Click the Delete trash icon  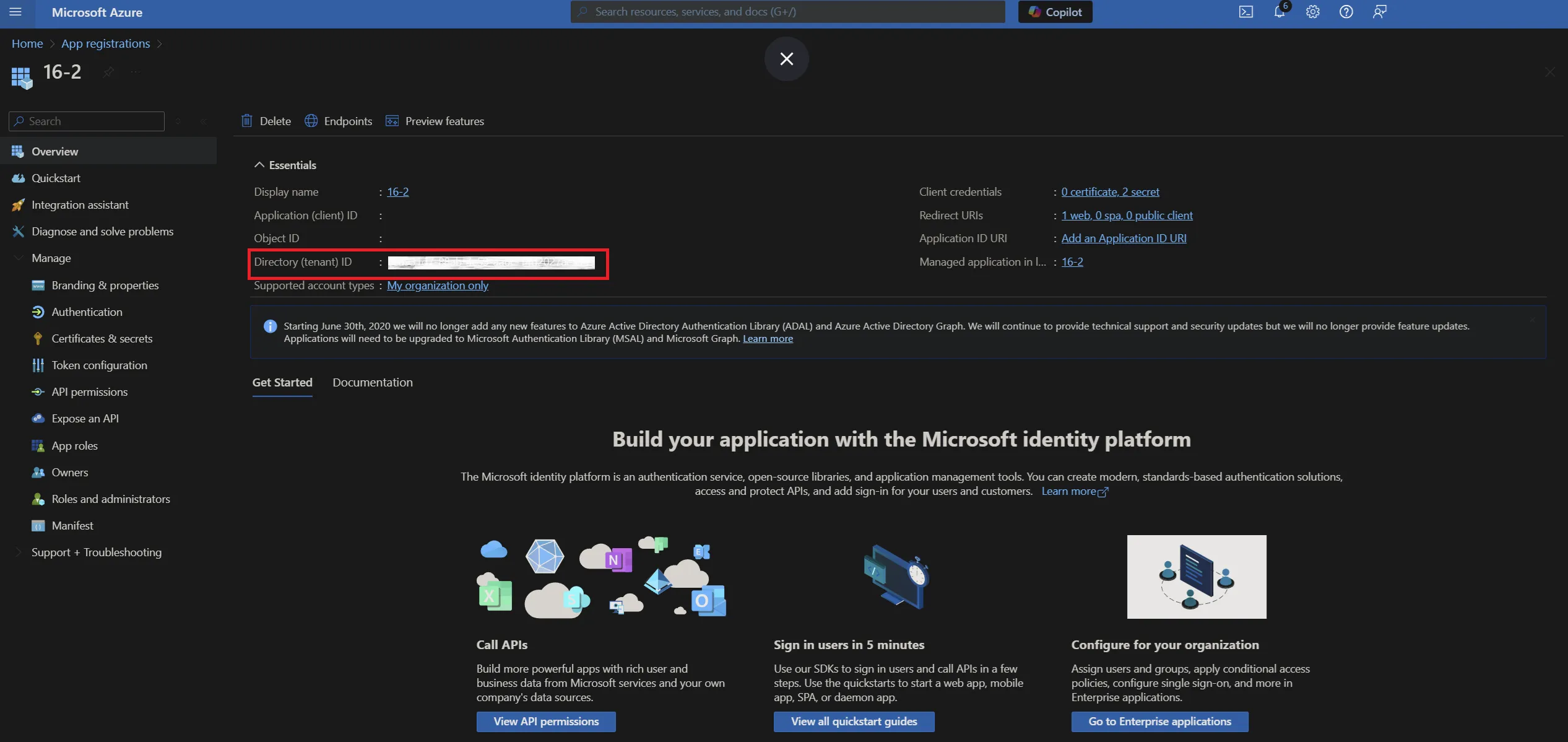(247, 121)
